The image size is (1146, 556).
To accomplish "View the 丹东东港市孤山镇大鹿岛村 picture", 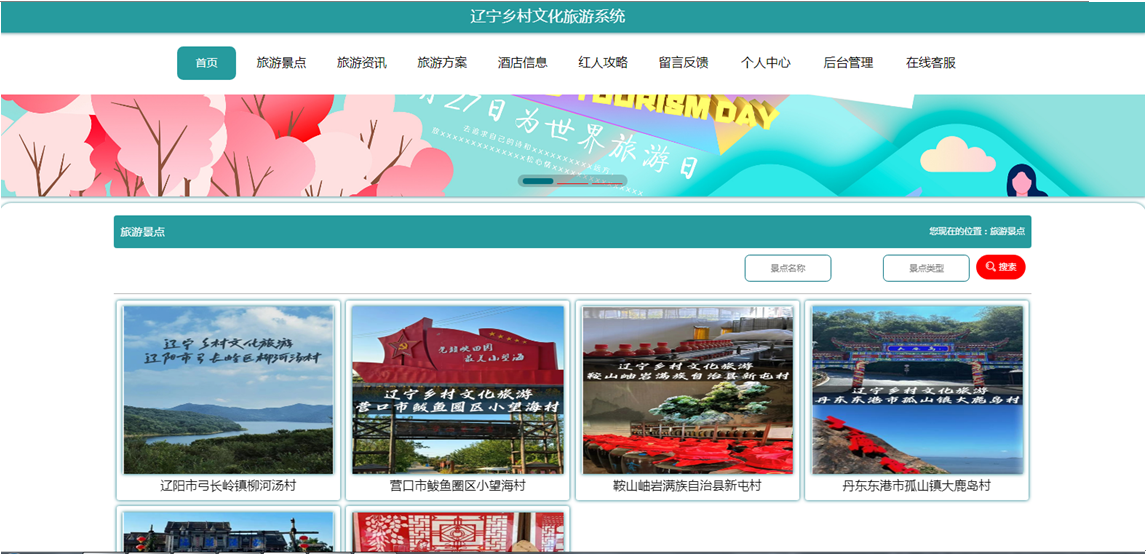I will point(917,389).
